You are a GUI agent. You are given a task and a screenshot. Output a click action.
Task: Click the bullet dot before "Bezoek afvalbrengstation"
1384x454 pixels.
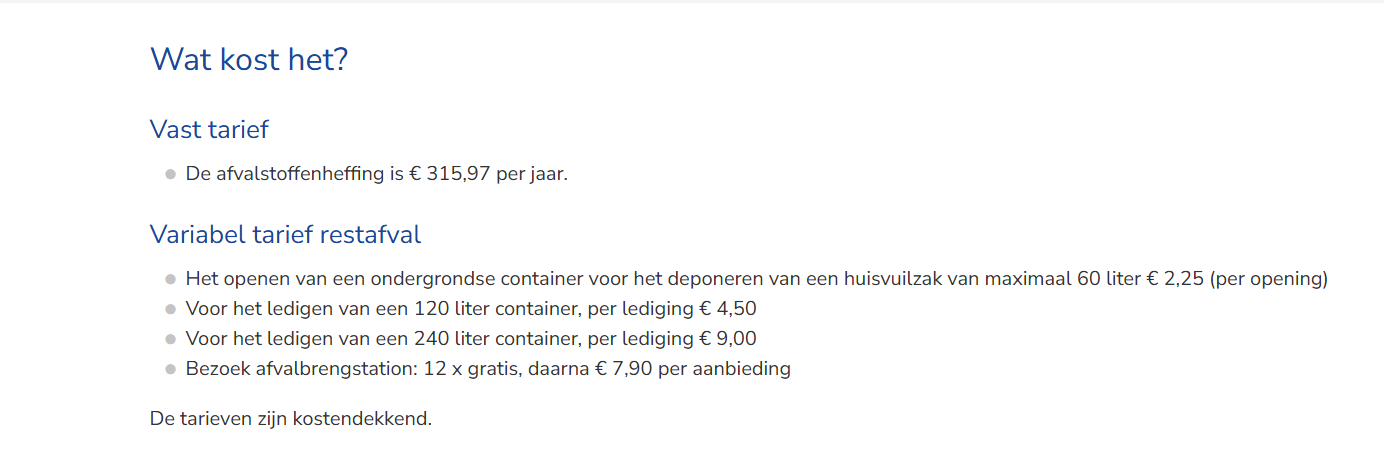click(x=170, y=369)
